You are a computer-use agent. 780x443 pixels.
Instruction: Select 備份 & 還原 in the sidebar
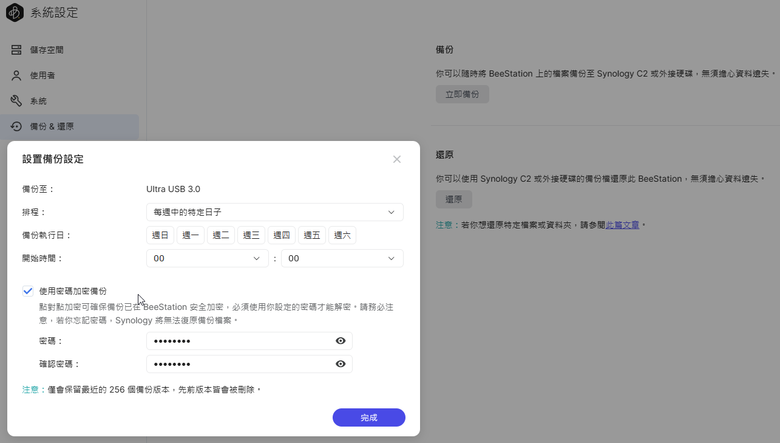(70, 126)
